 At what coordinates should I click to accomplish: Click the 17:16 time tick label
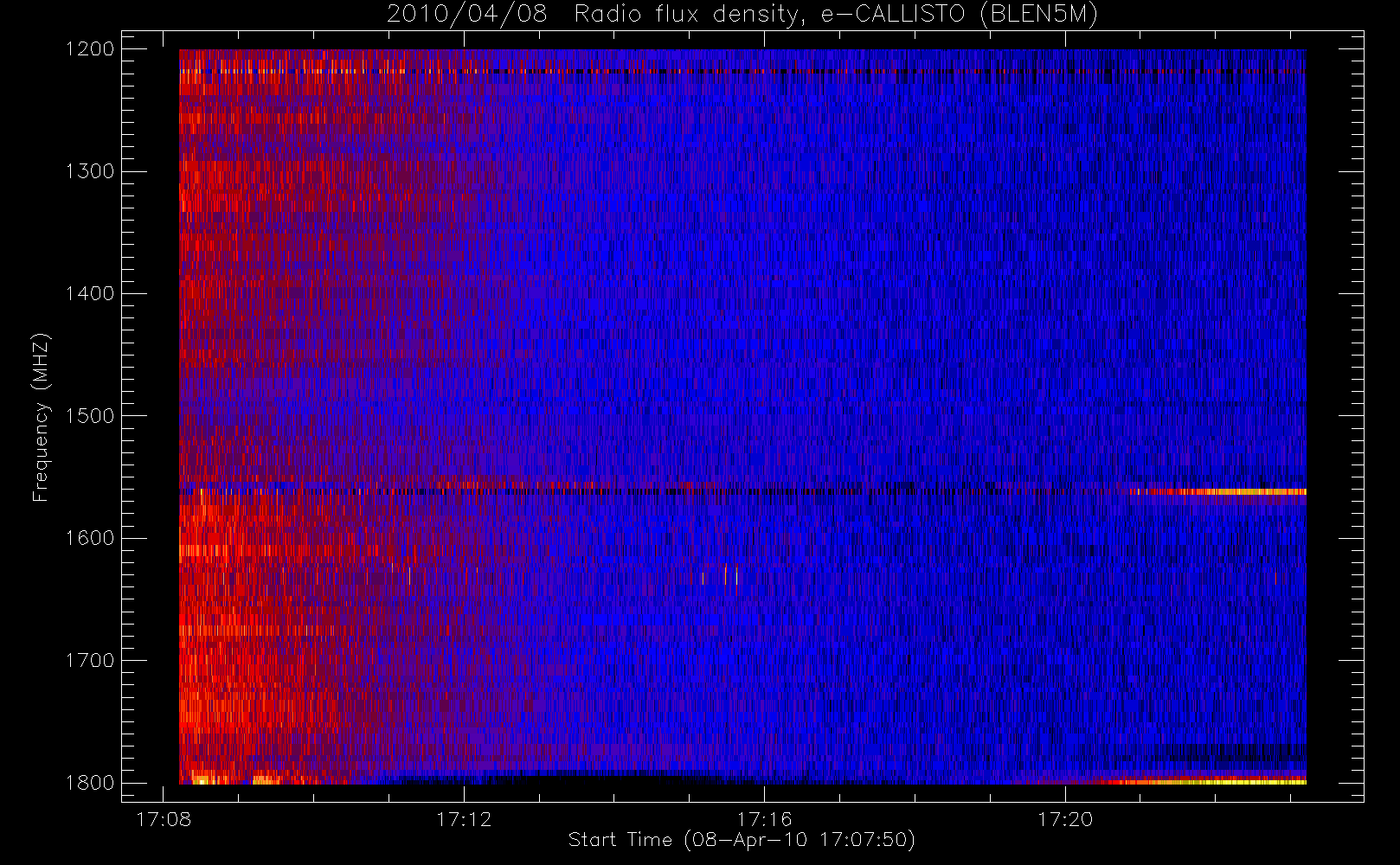click(x=764, y=819)
